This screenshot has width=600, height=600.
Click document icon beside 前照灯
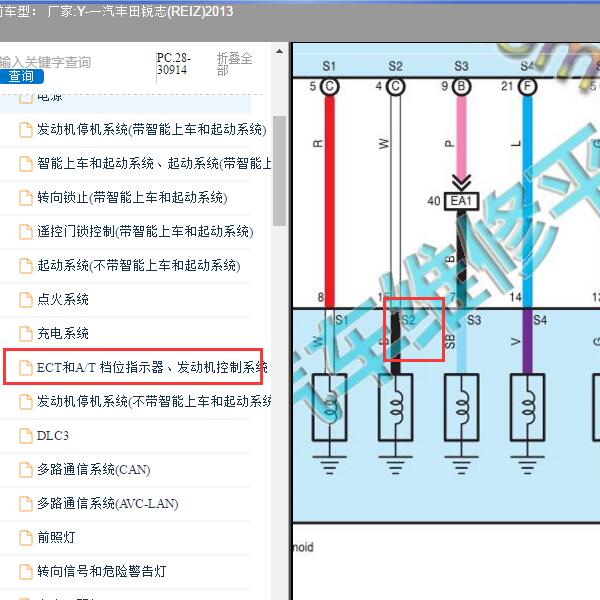pyautogui.click(x=26, y=538)
